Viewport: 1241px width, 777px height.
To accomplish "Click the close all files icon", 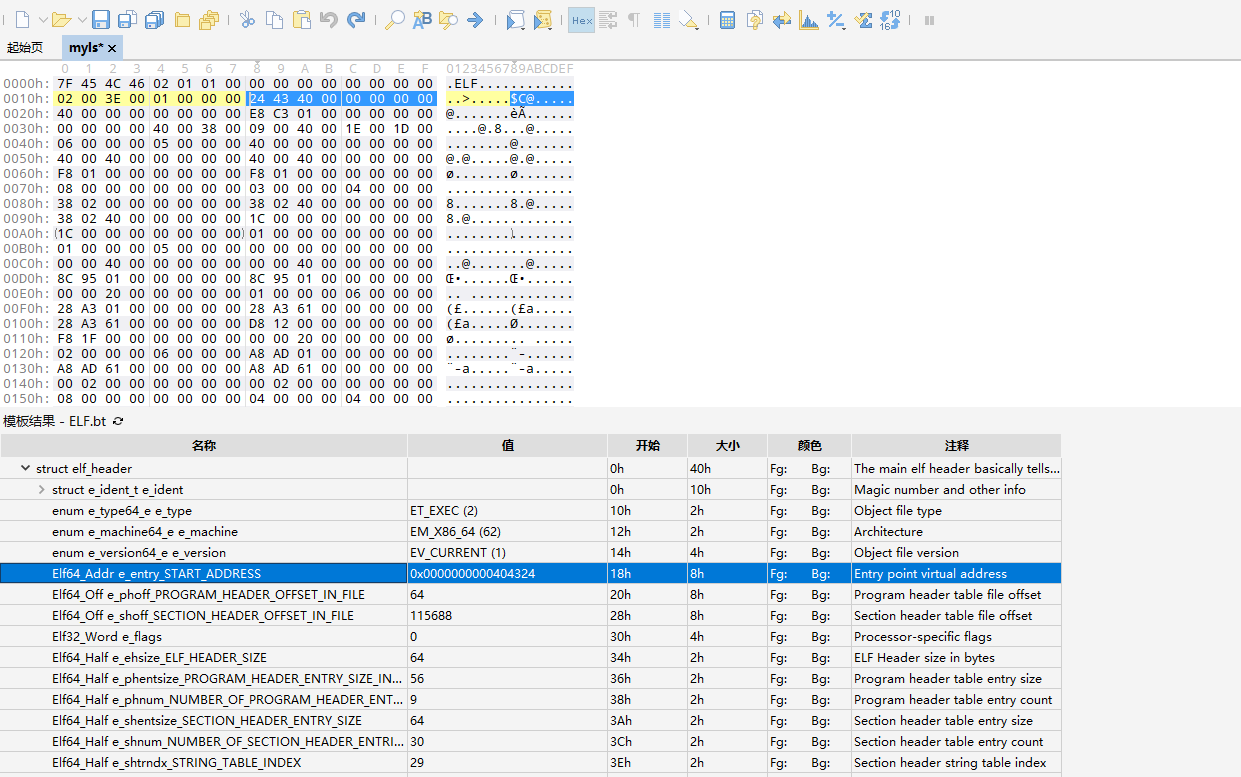I will tap(209, 20).
